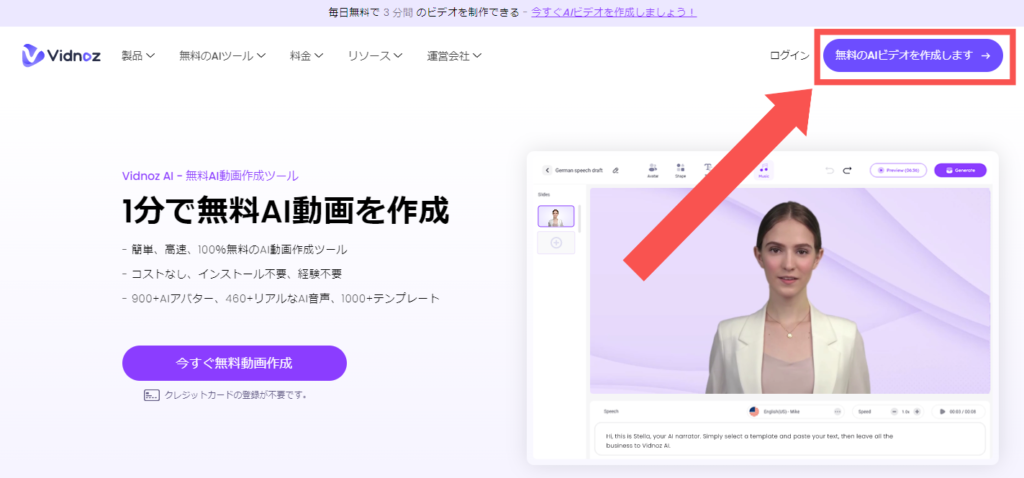Open the 製品 menu
This screenshot has width=1024, height=478.
138,56
